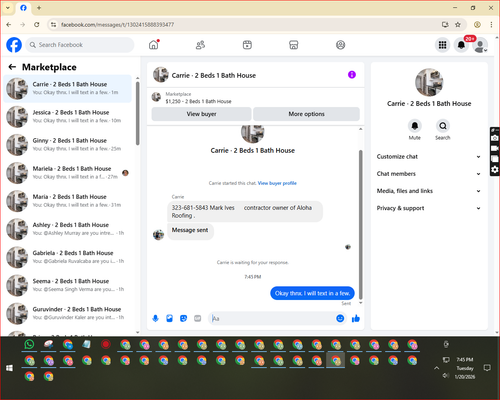Click the browser address bar URL

(x=117, y=25)
